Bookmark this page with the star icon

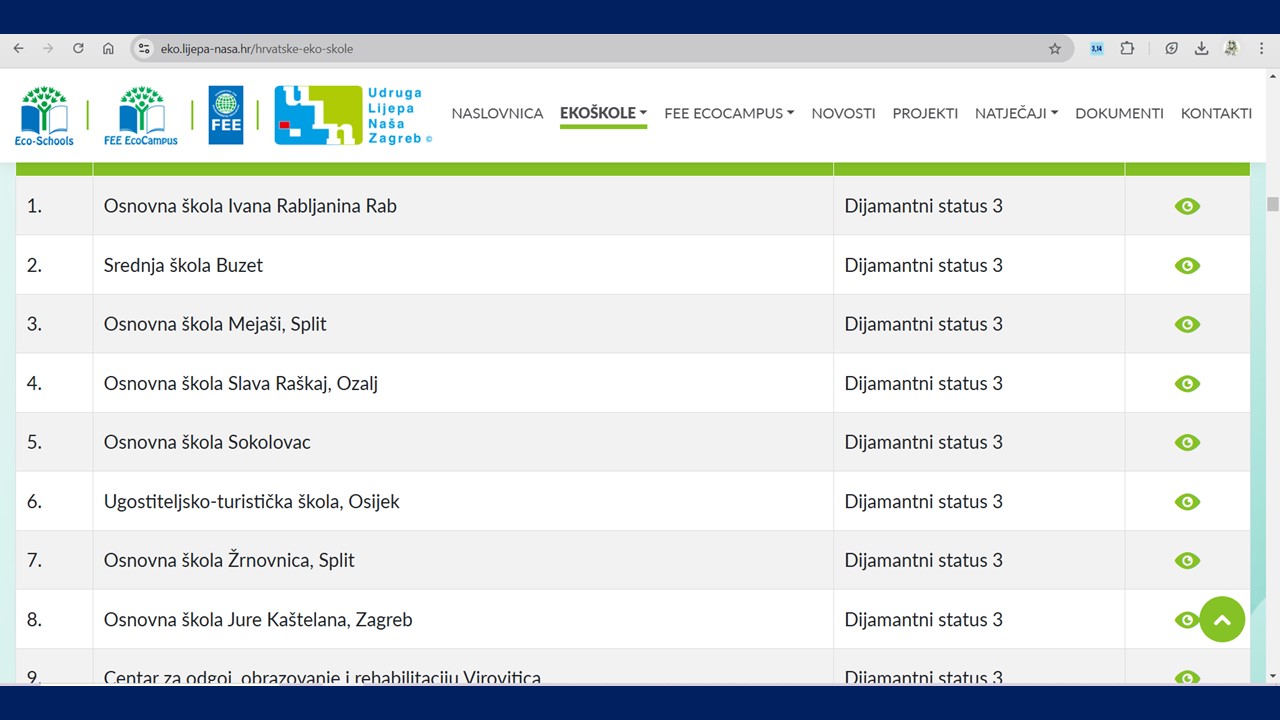(1054, 49)
